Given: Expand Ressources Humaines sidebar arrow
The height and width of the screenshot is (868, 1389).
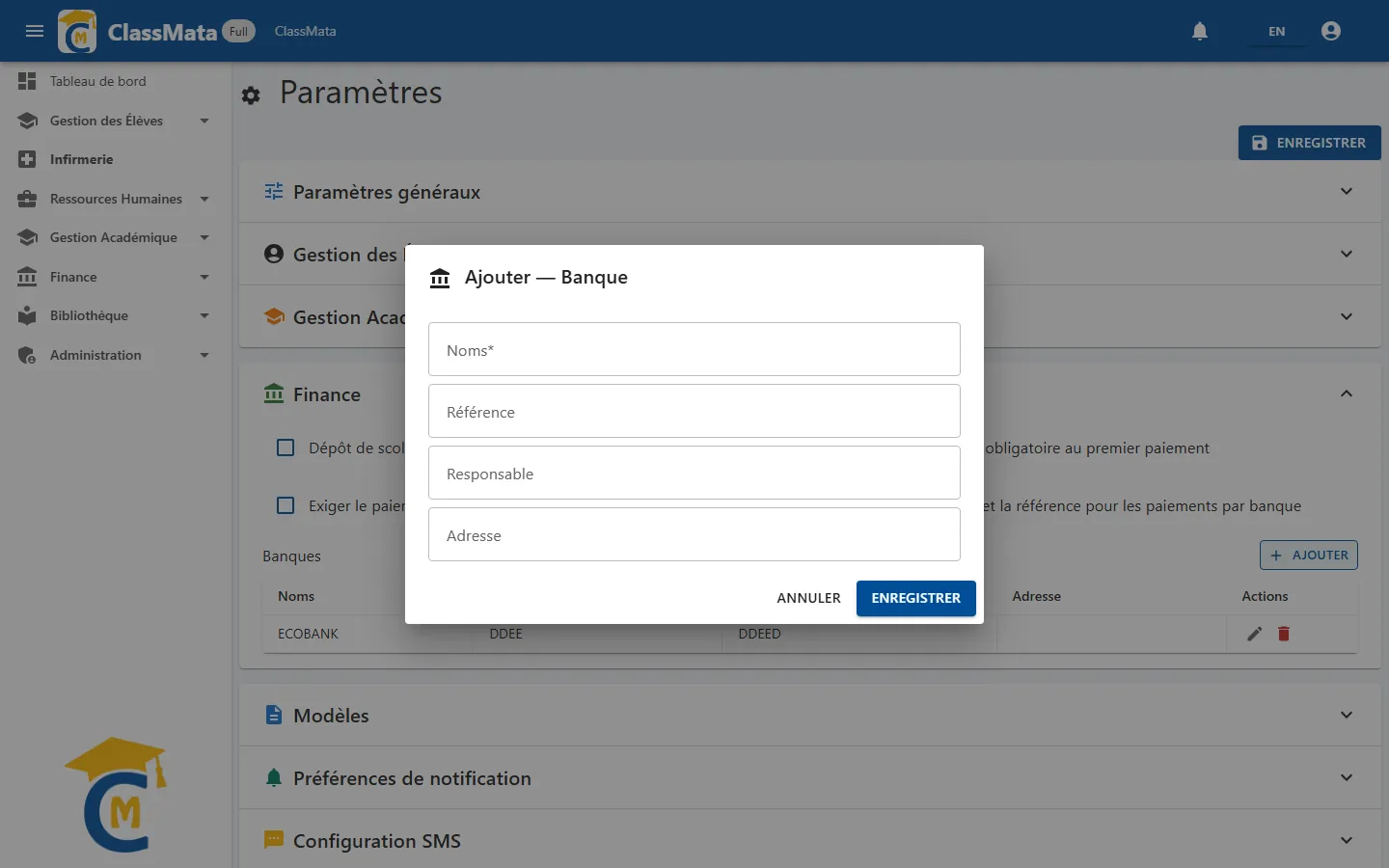Looking at the screenshot, I should (204, 199).
